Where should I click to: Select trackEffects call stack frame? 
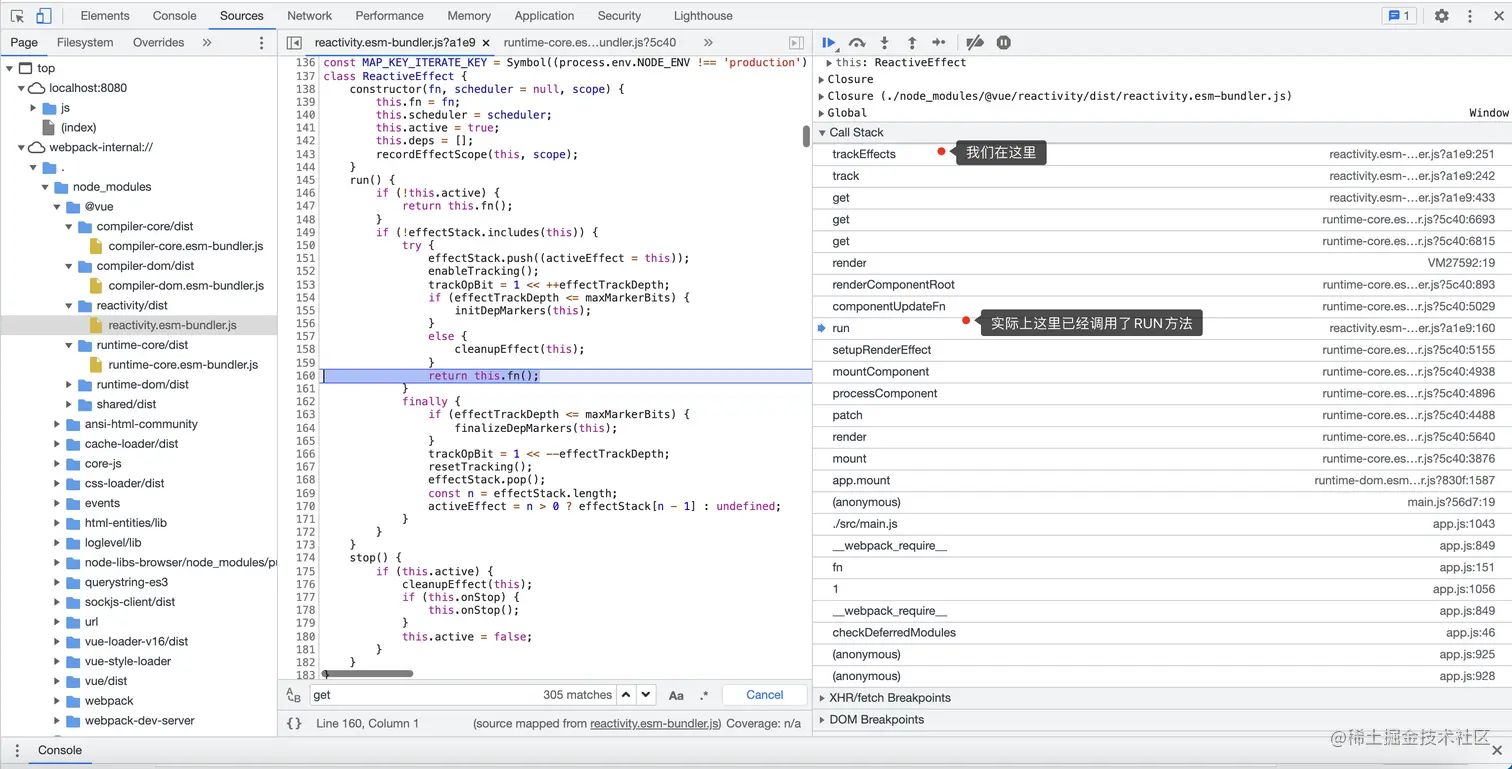(1162, 154)
